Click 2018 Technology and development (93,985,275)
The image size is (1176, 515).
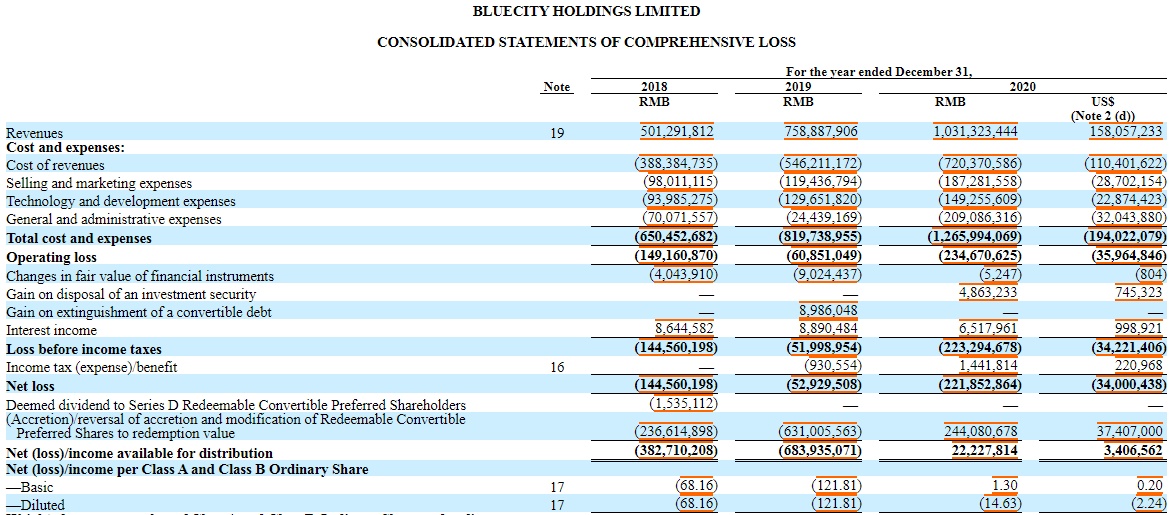(x=681, y=201)
